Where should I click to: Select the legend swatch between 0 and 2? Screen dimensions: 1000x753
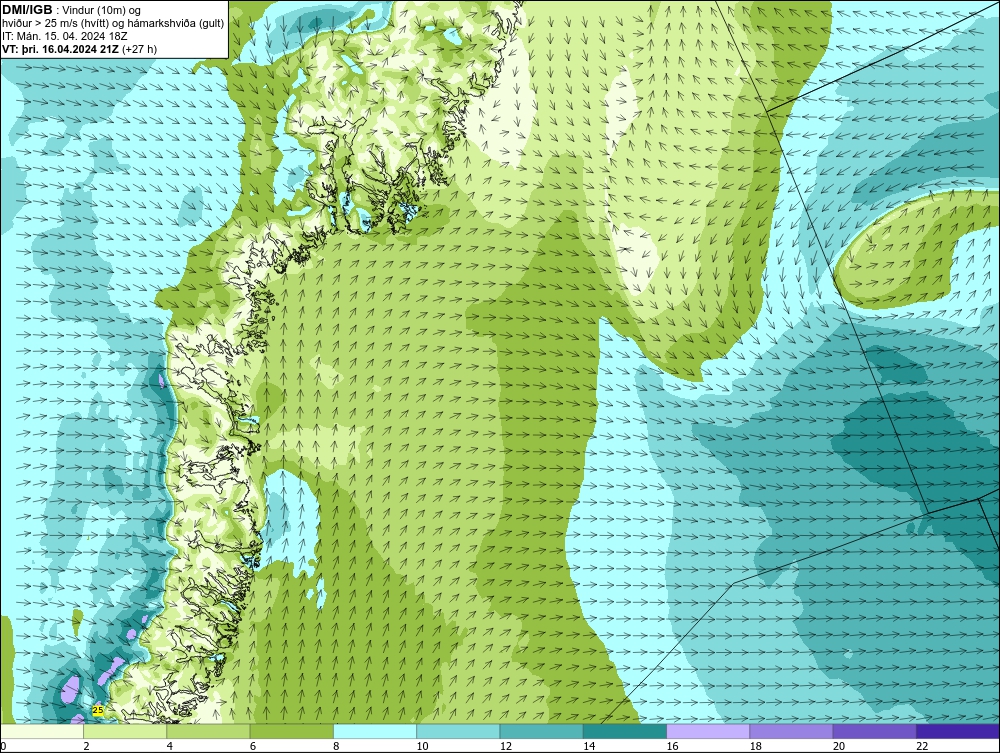point(42,731)
